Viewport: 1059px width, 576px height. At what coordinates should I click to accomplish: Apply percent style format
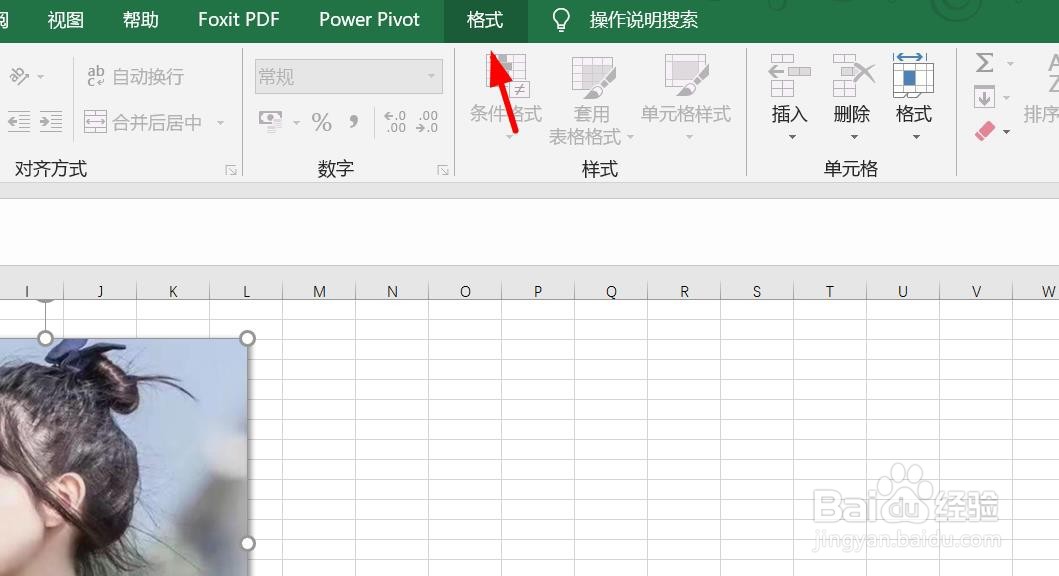[x=321, y=122]
